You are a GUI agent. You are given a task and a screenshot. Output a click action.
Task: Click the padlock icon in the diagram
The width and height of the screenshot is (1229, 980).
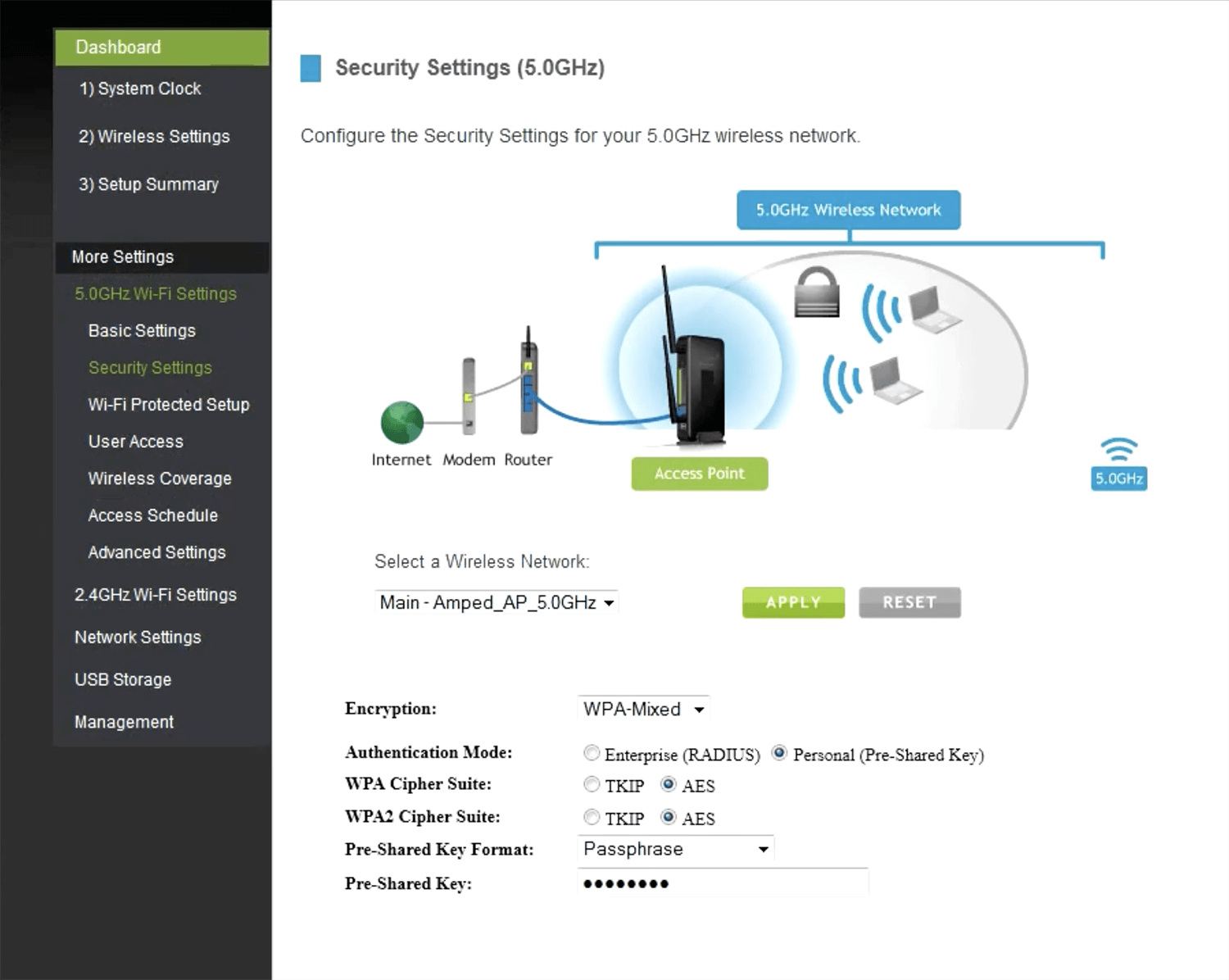[x=817, y=293]
